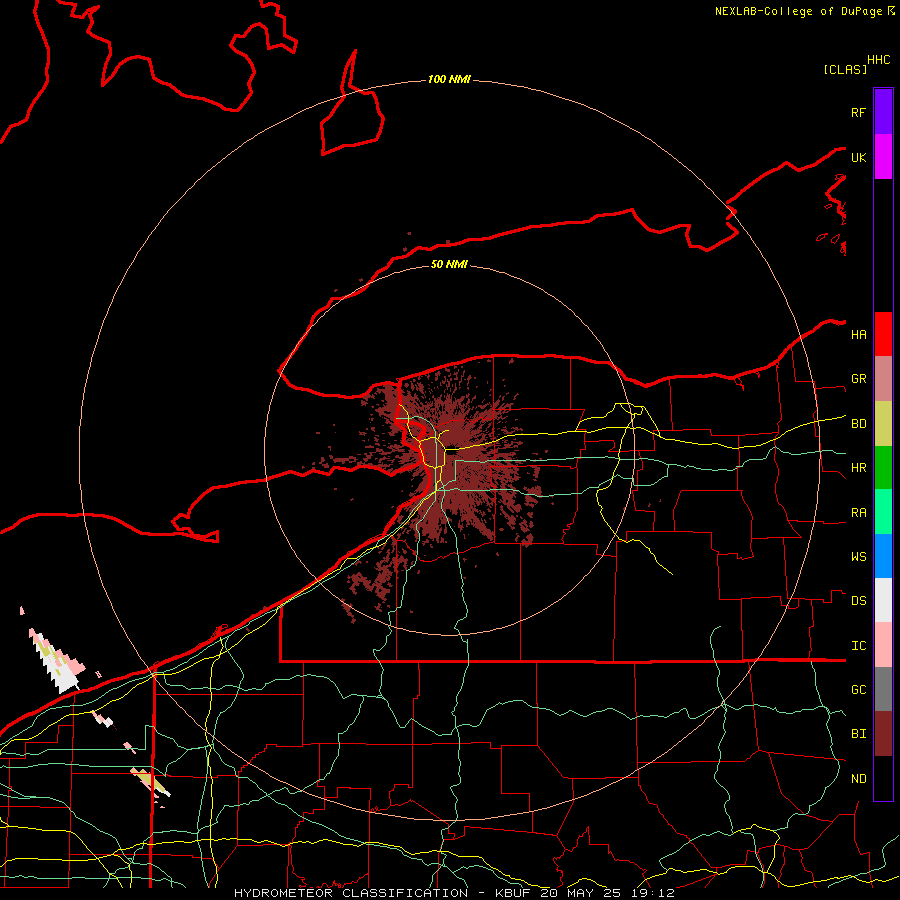This screenshot has width=900, height=900.
Task: Click the IC light pink legend swatch
Action: tap(883, 645)
